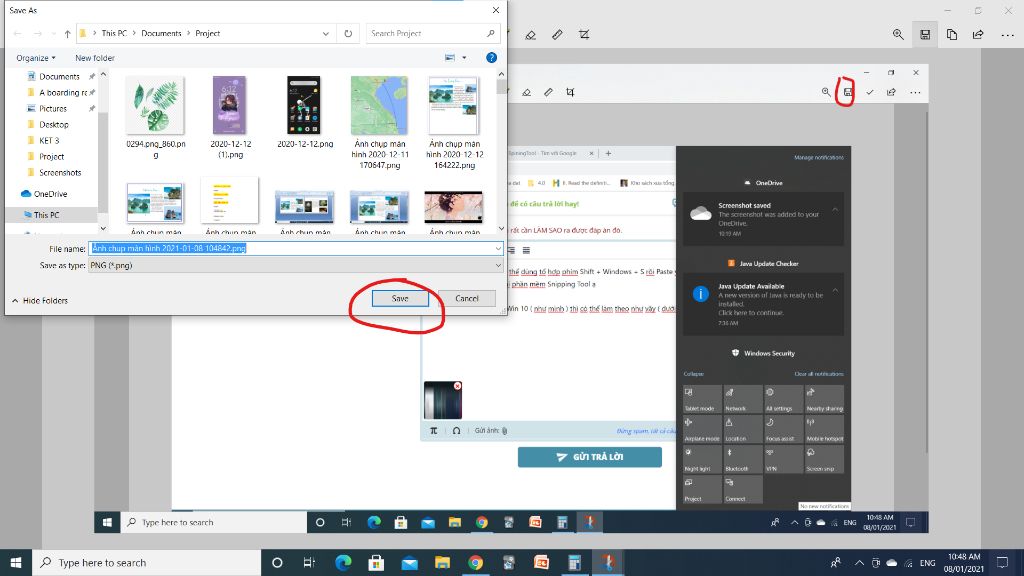Click navigation pane scroll down arrow
Viewport: 1024px width, 576px height.
point(103,229)
